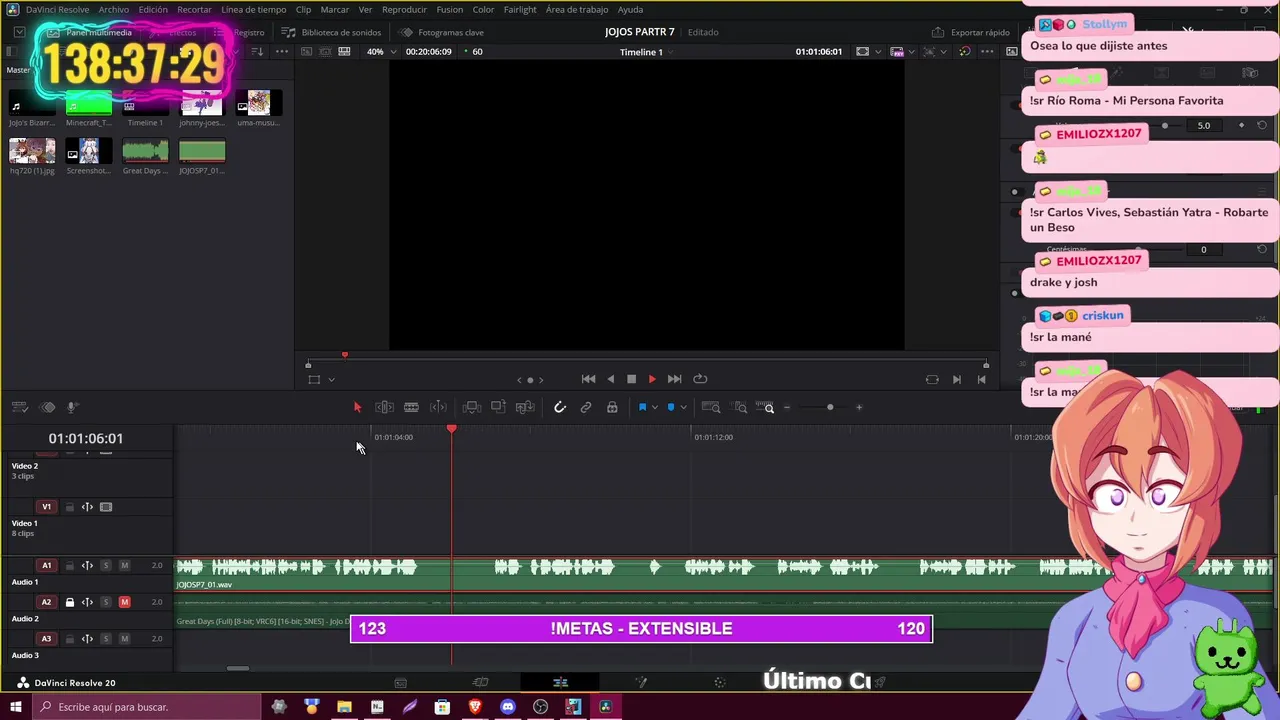The image size is (1280, 720).
Task: Open the Fusion menu
Action: (x=450, y=9)
